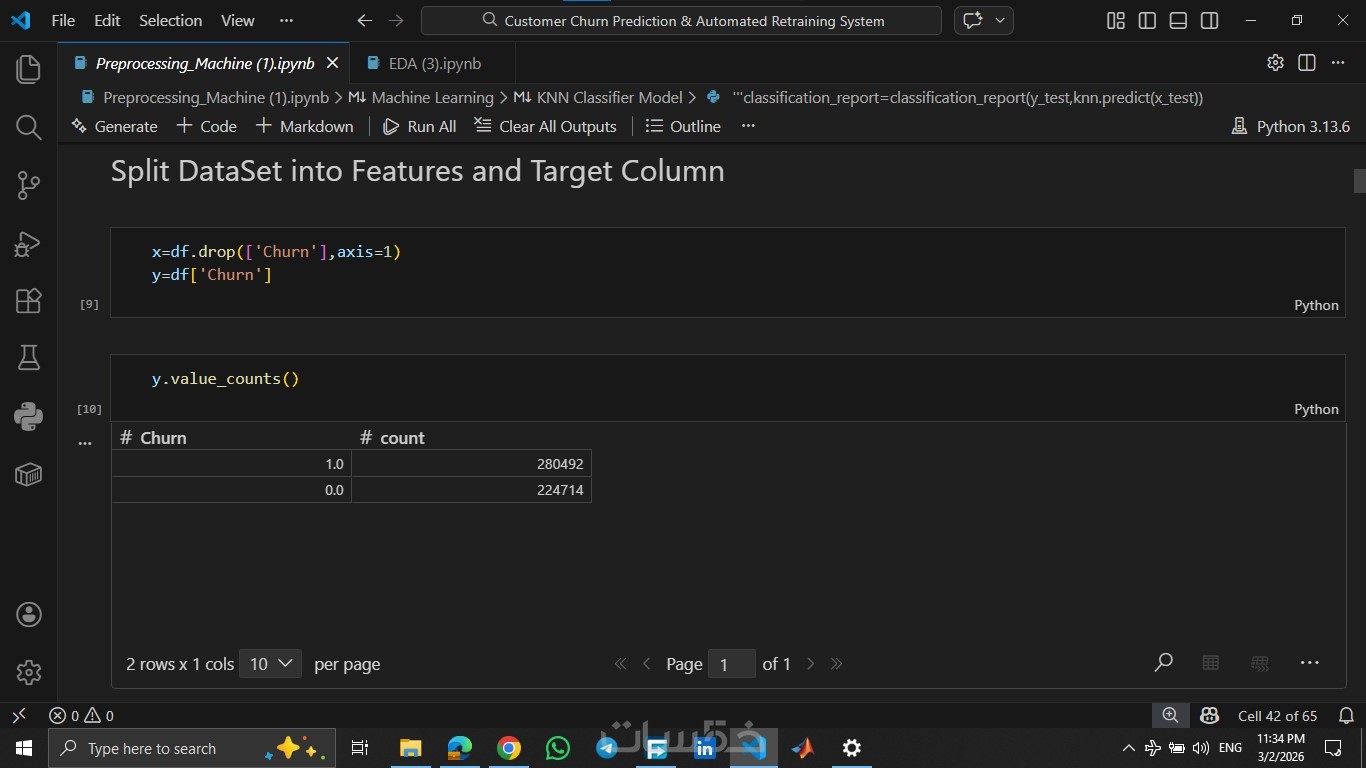The width and height of the screenshot is (1366, 768).
Task: Open the Extensions view
Action: click(x=28, y=301)
